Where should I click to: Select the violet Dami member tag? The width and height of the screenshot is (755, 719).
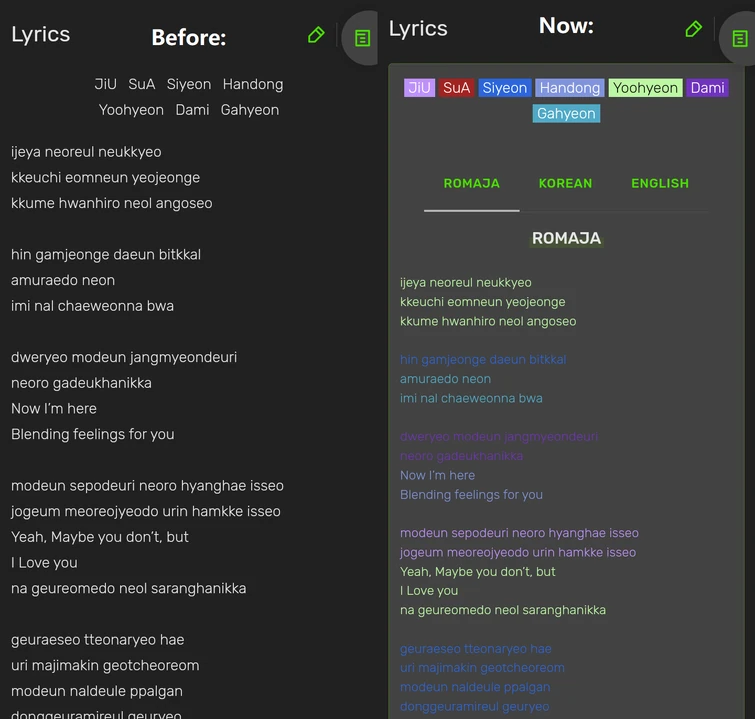(x=707, y=88)
